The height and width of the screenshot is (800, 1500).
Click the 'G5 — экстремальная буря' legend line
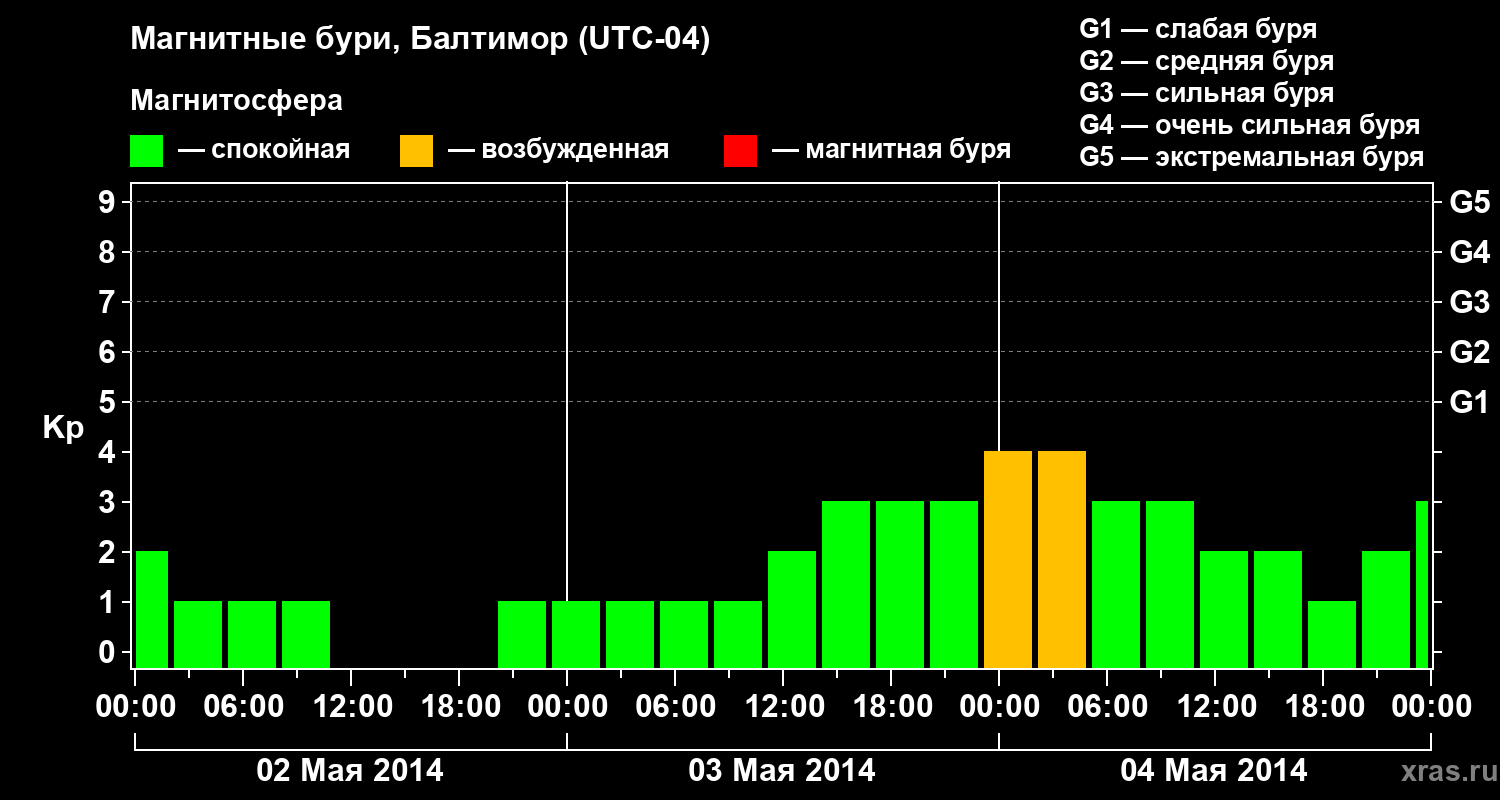[x=1251, y=157]
